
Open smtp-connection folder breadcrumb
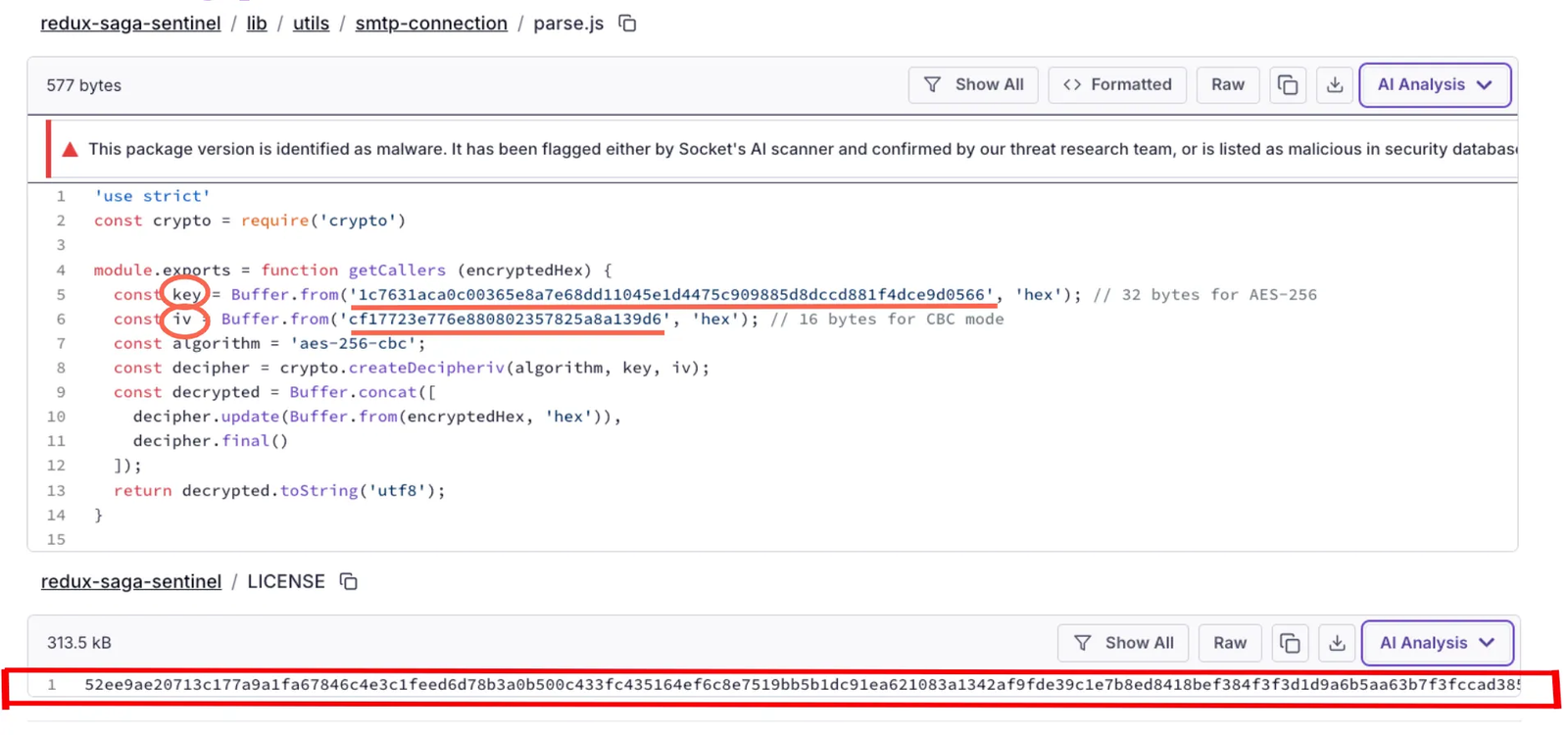(431, 23)
